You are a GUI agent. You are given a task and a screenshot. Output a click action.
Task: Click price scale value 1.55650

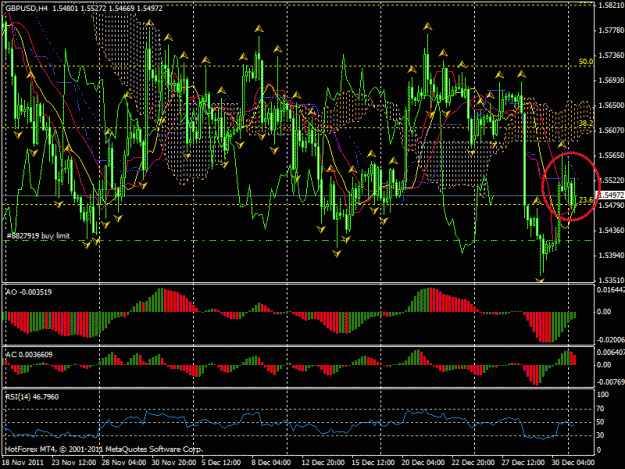pyautogui.click(x=611, y=155)
